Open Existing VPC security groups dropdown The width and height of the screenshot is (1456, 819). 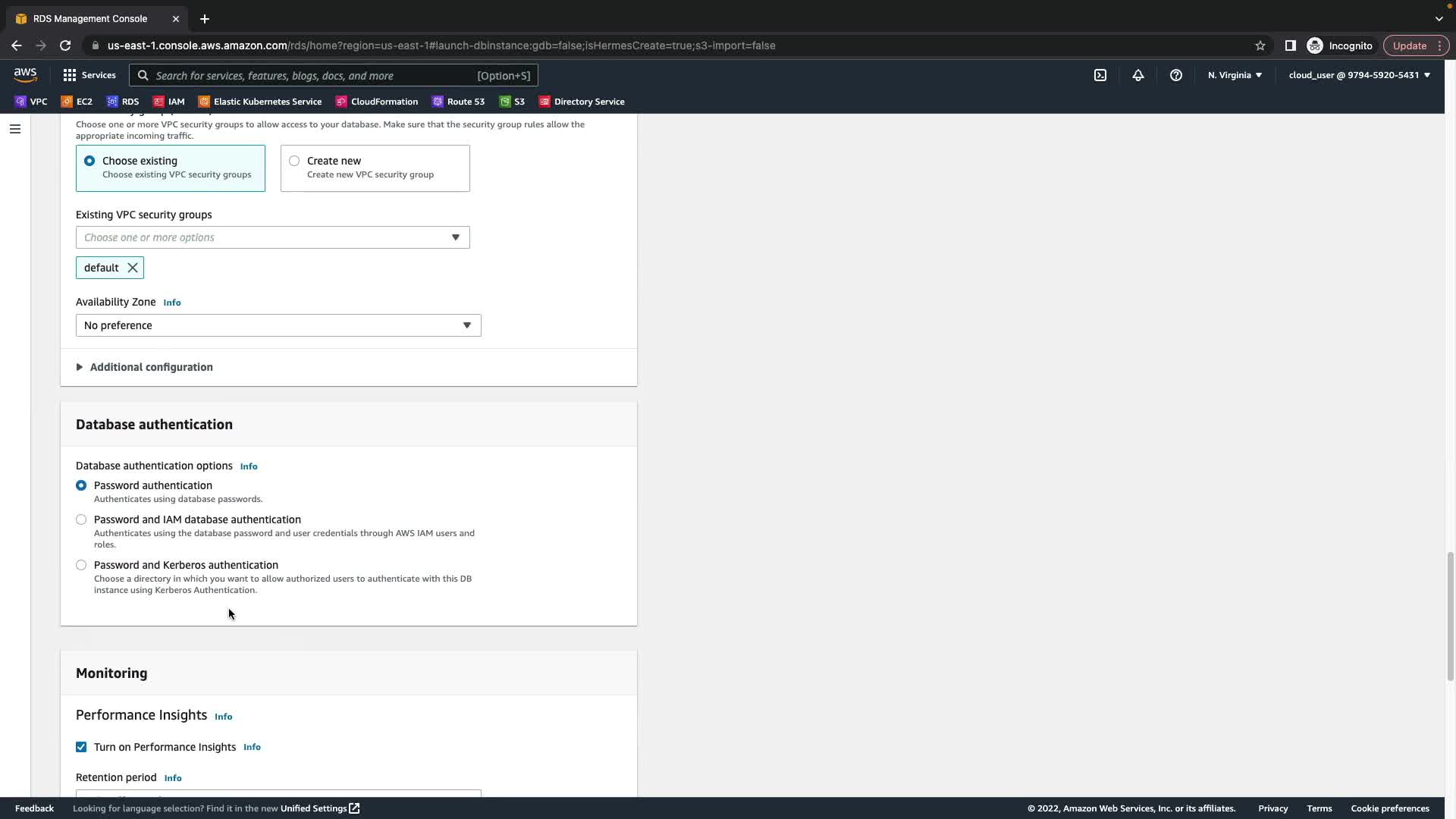pos(272,237)
